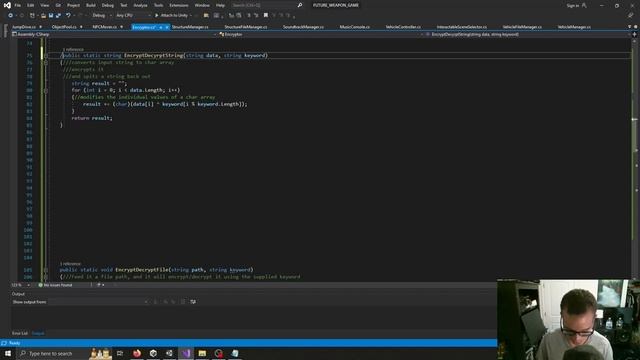Click the Undo arrow icon

pyautogui.click(x=68, y=16)
